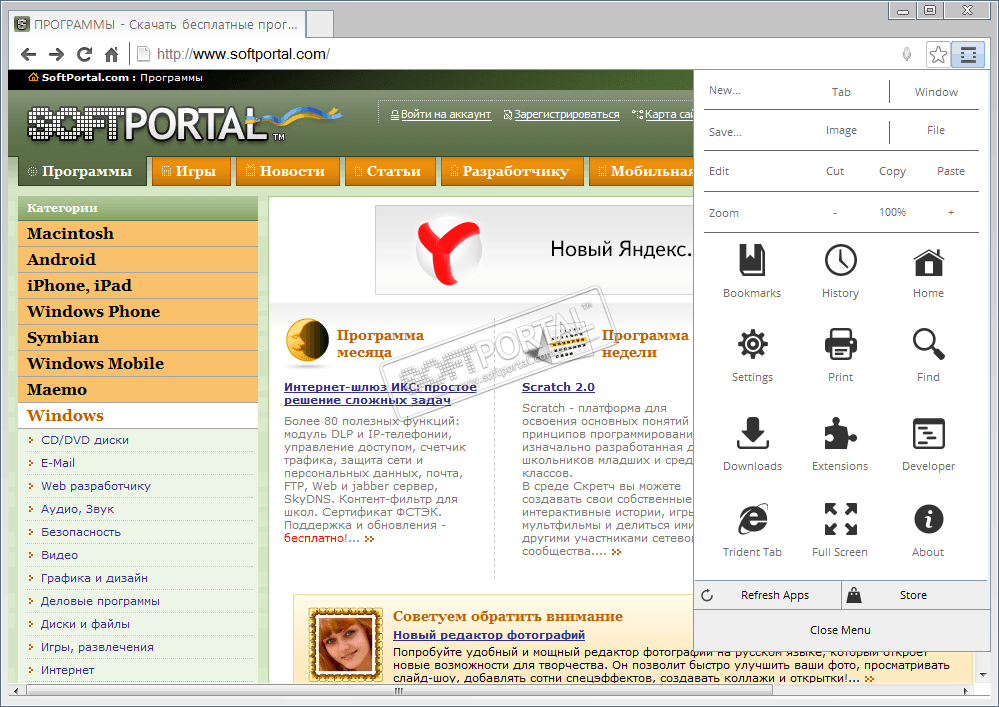Click the Yandex browser ad banner
Screen dimensions: 999x707
click(534, 250)
